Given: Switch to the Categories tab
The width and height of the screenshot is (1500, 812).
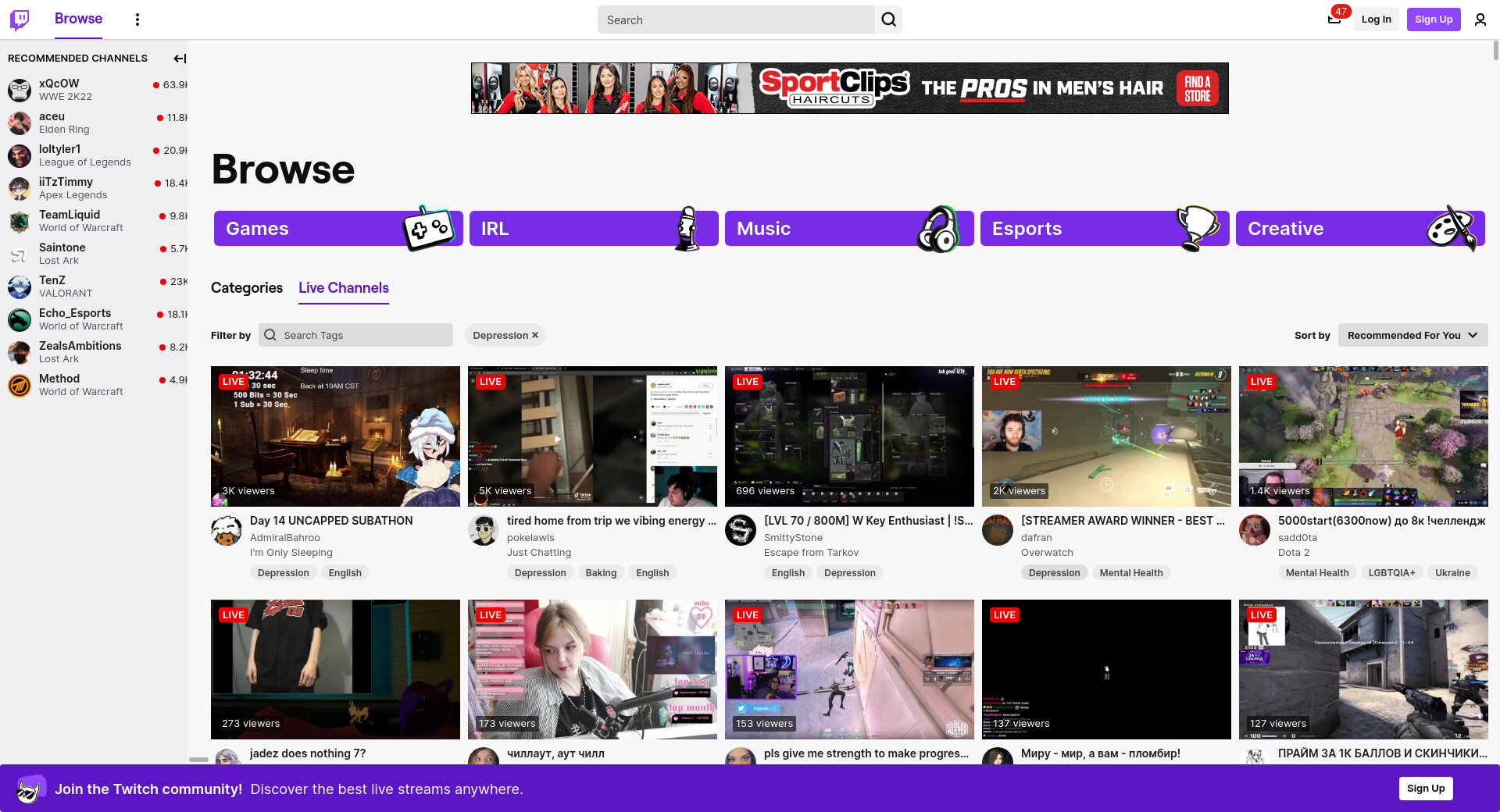Looking at the screenshot, I should click(247, 288).
